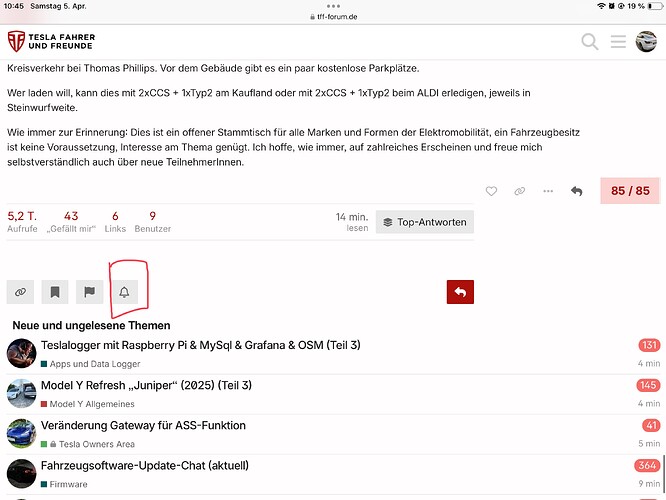Open Veränderung Gateway für ASS-Funktion topic
666x500 pixels.
click(x=143, y=425)
